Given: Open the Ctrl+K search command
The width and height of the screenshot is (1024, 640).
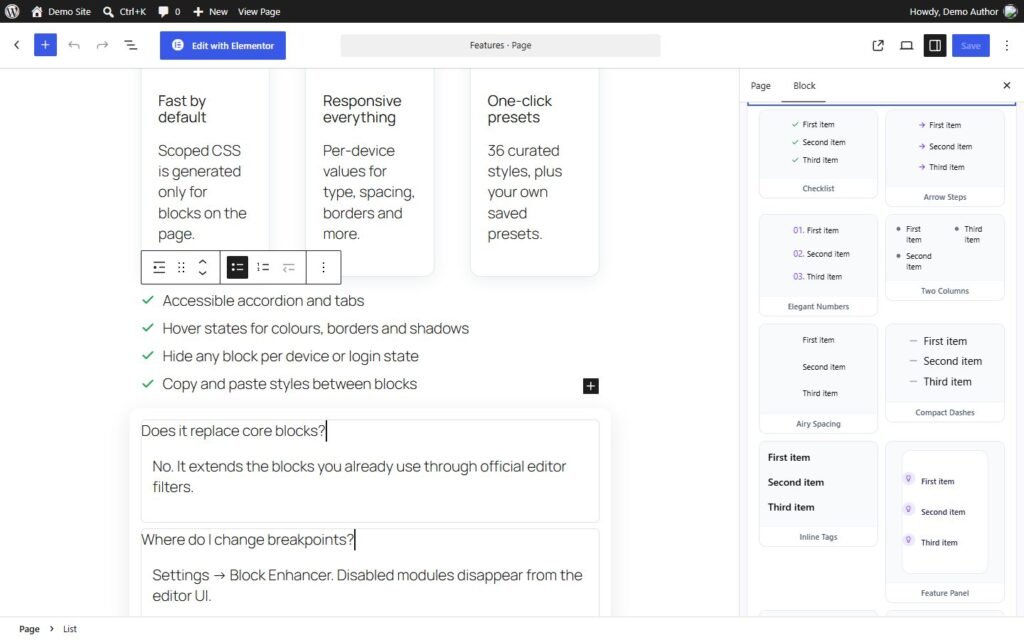Looking at the screenshot, I should [124, 11].
